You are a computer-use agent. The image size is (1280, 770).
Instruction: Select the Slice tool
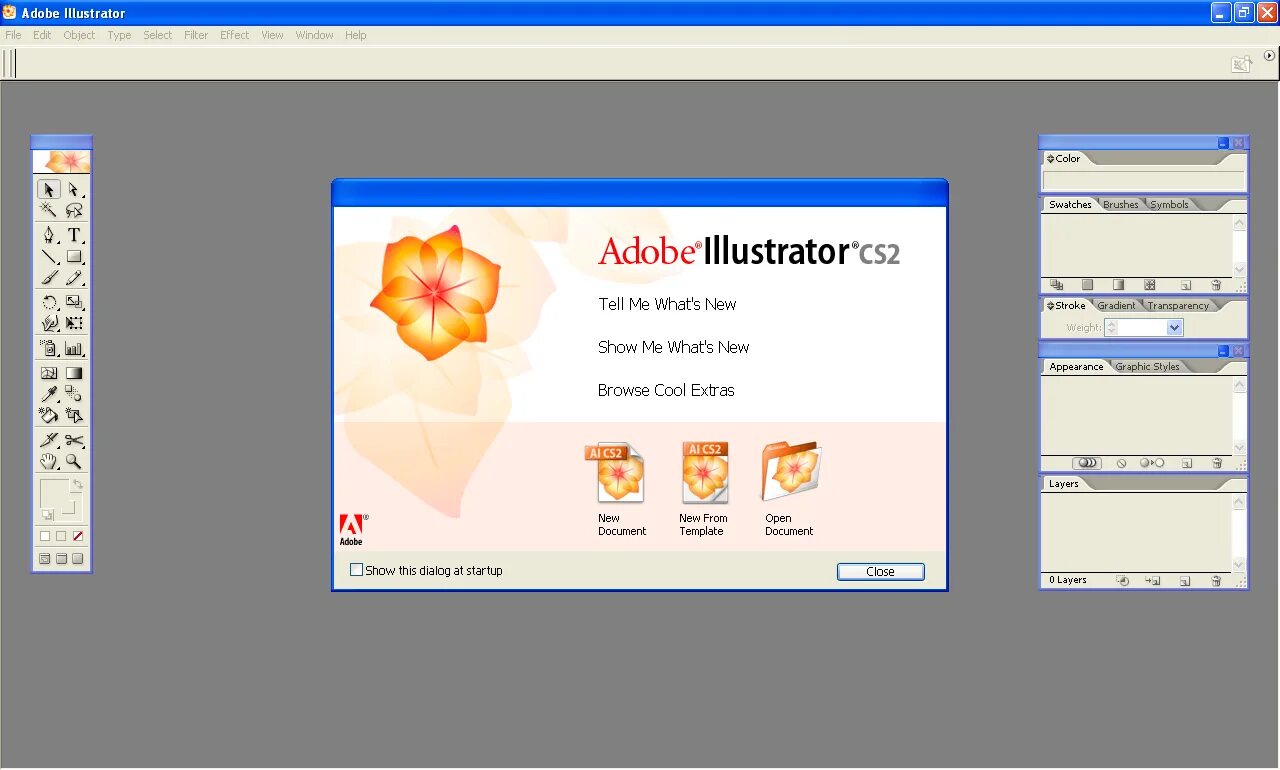[48, 440]
